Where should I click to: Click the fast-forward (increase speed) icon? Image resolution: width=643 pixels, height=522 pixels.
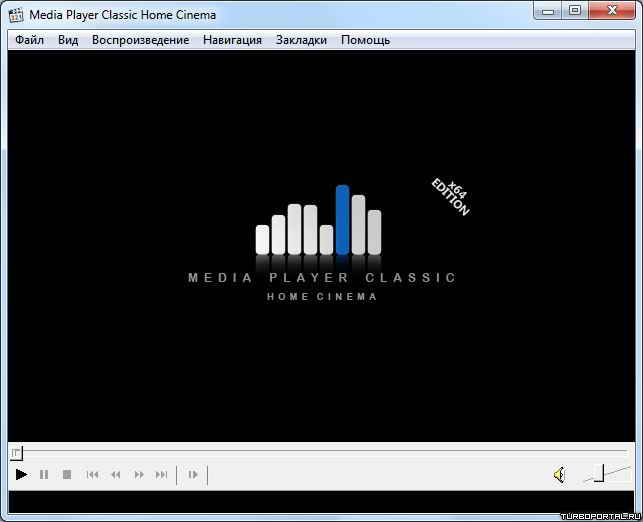(x=139, y=475)
